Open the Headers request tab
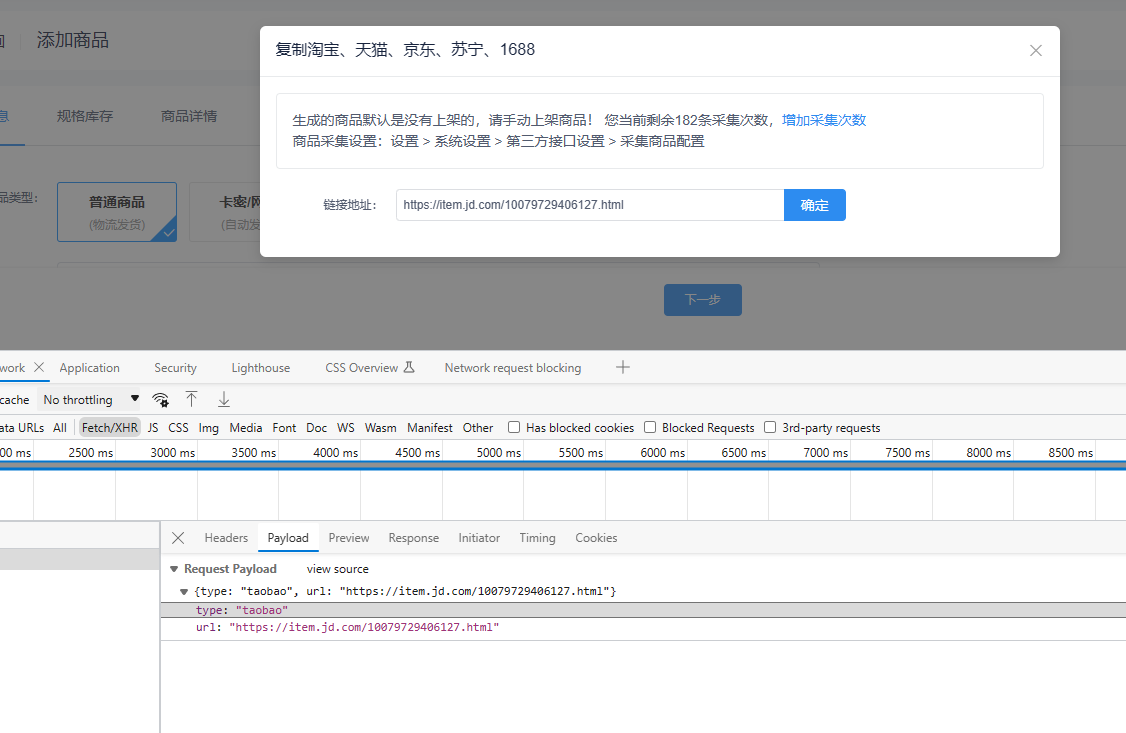Viewport: 1126px width, 733px height. coord(226,538)
